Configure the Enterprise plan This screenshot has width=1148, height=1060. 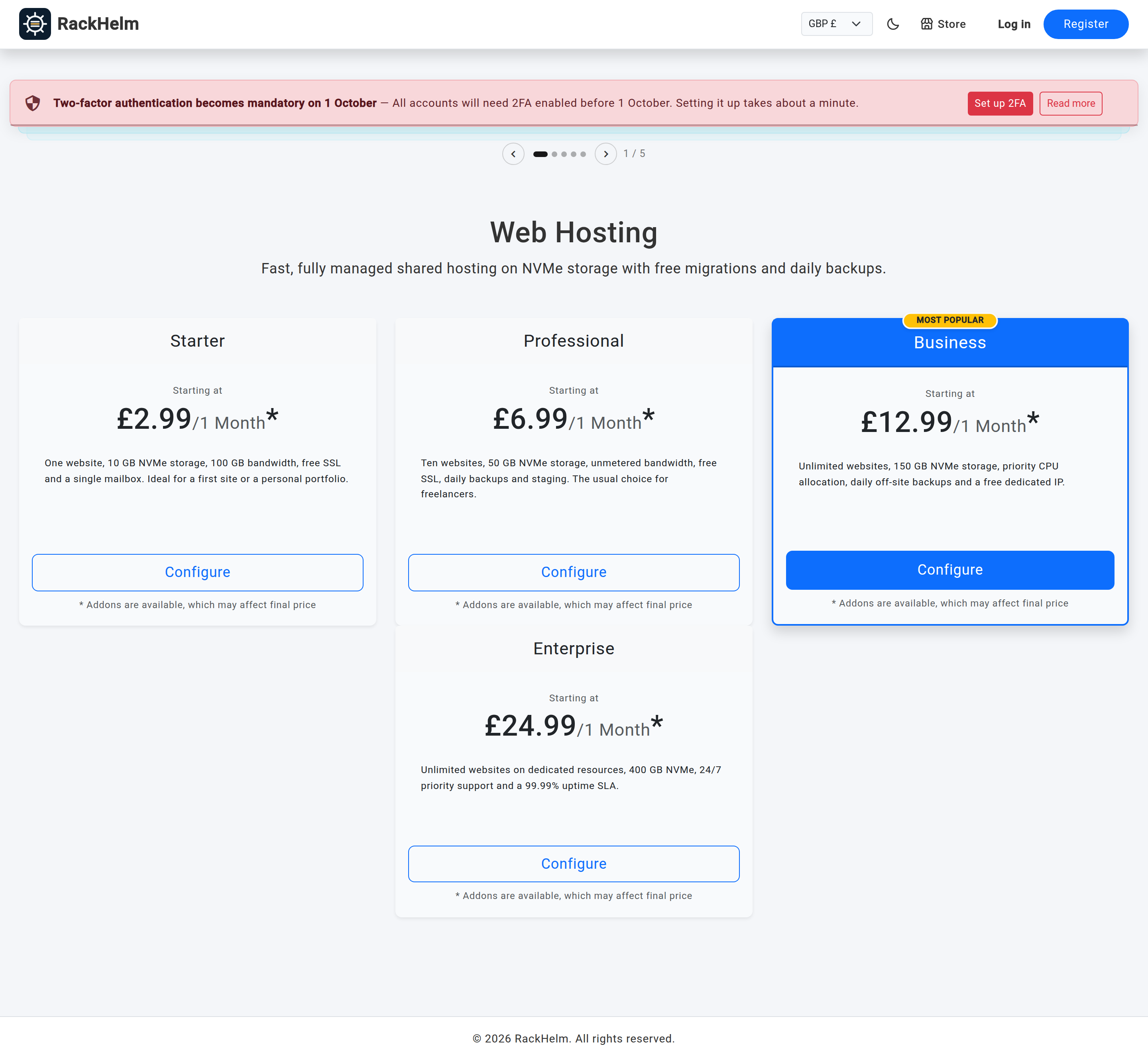[574, 864]
